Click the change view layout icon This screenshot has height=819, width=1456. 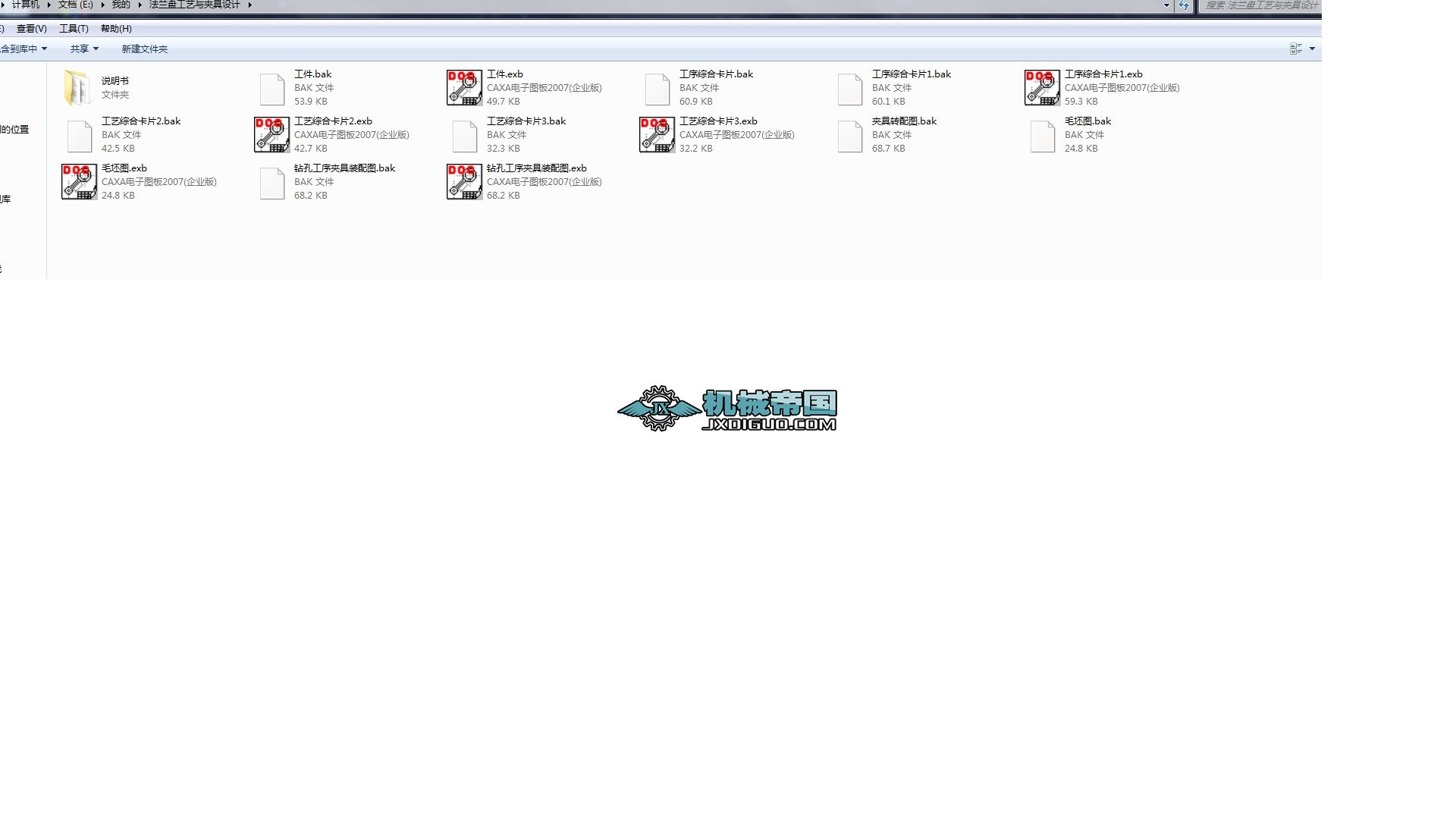click(x=1295, y=49)
